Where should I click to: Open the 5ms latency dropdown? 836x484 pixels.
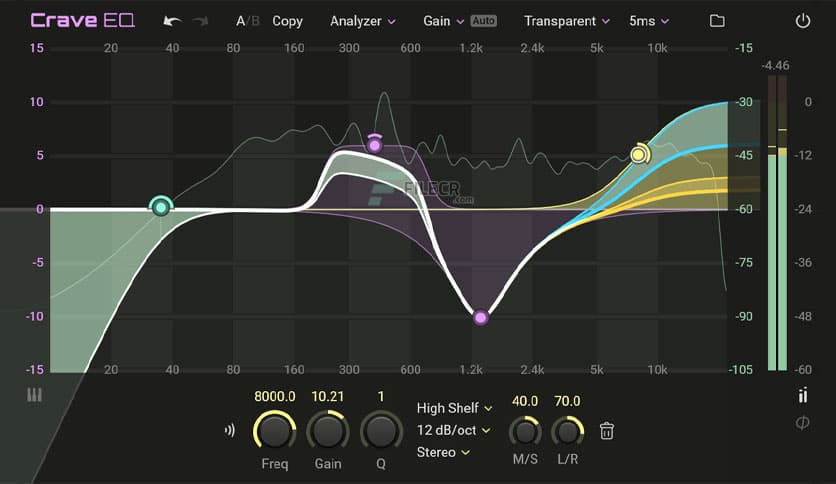click(649, 21)
